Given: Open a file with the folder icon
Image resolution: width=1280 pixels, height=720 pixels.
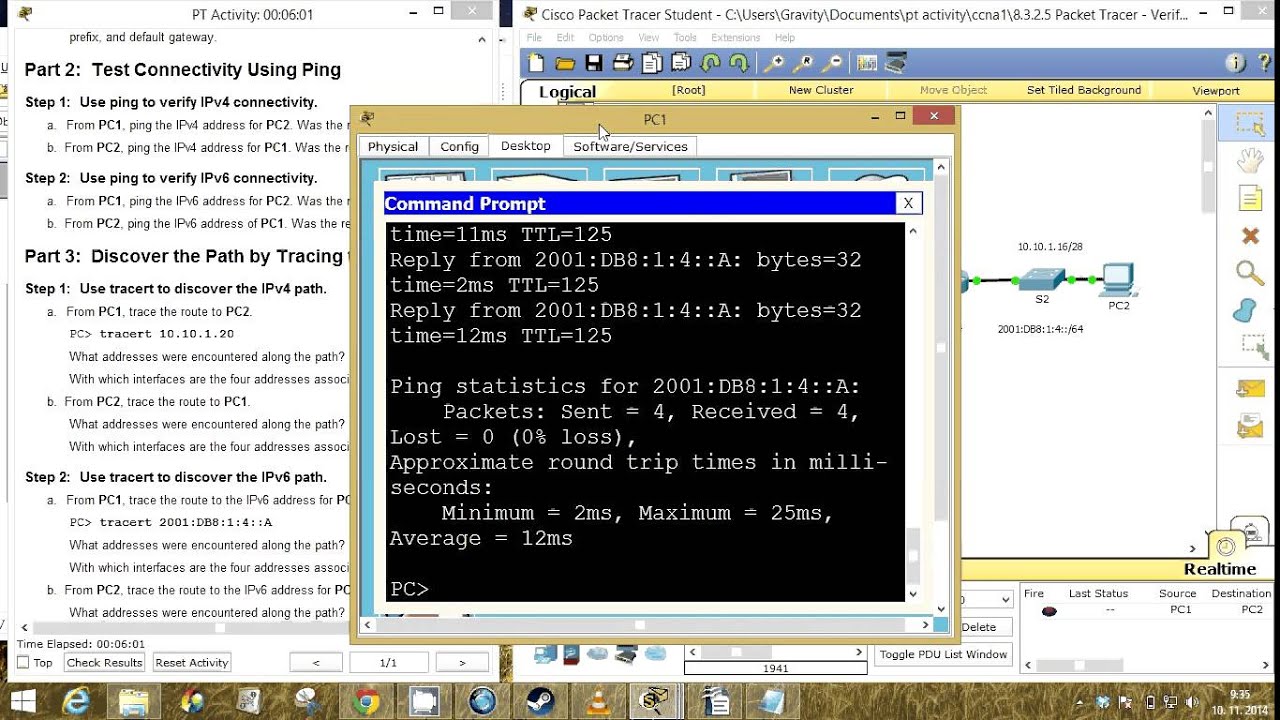Looking at the screenshot, I should (565, 63).
